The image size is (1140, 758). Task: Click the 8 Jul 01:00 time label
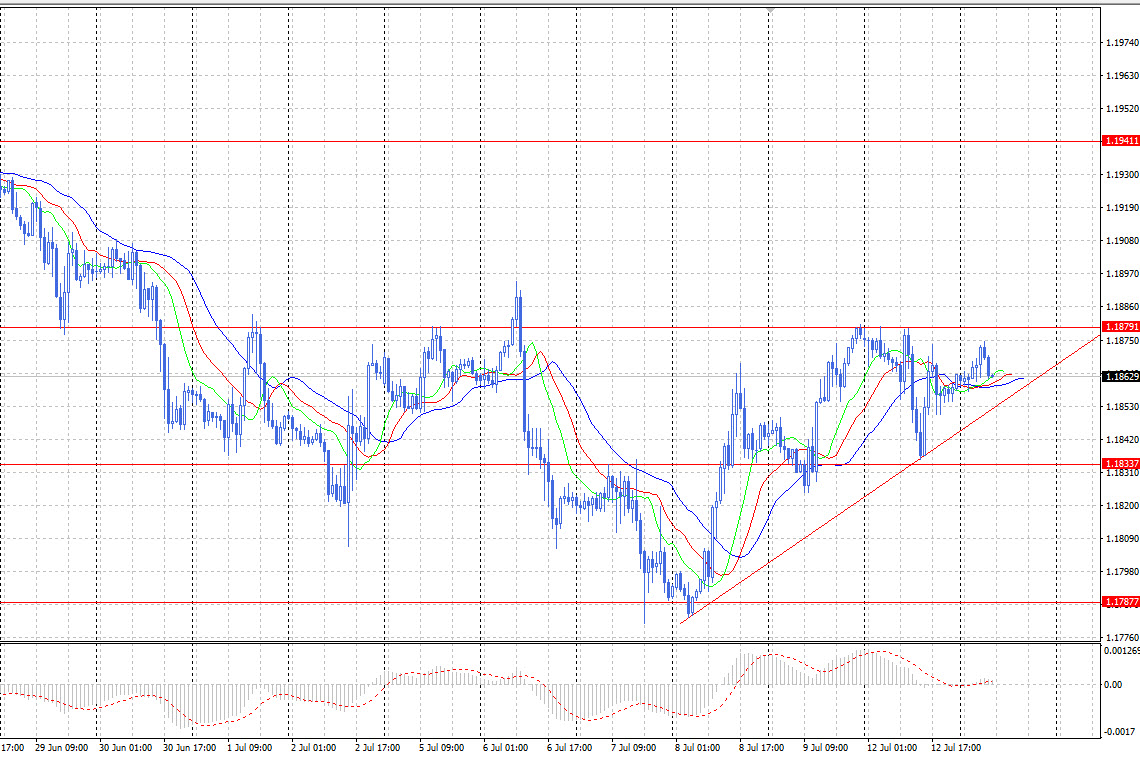(x=697, y=748)
